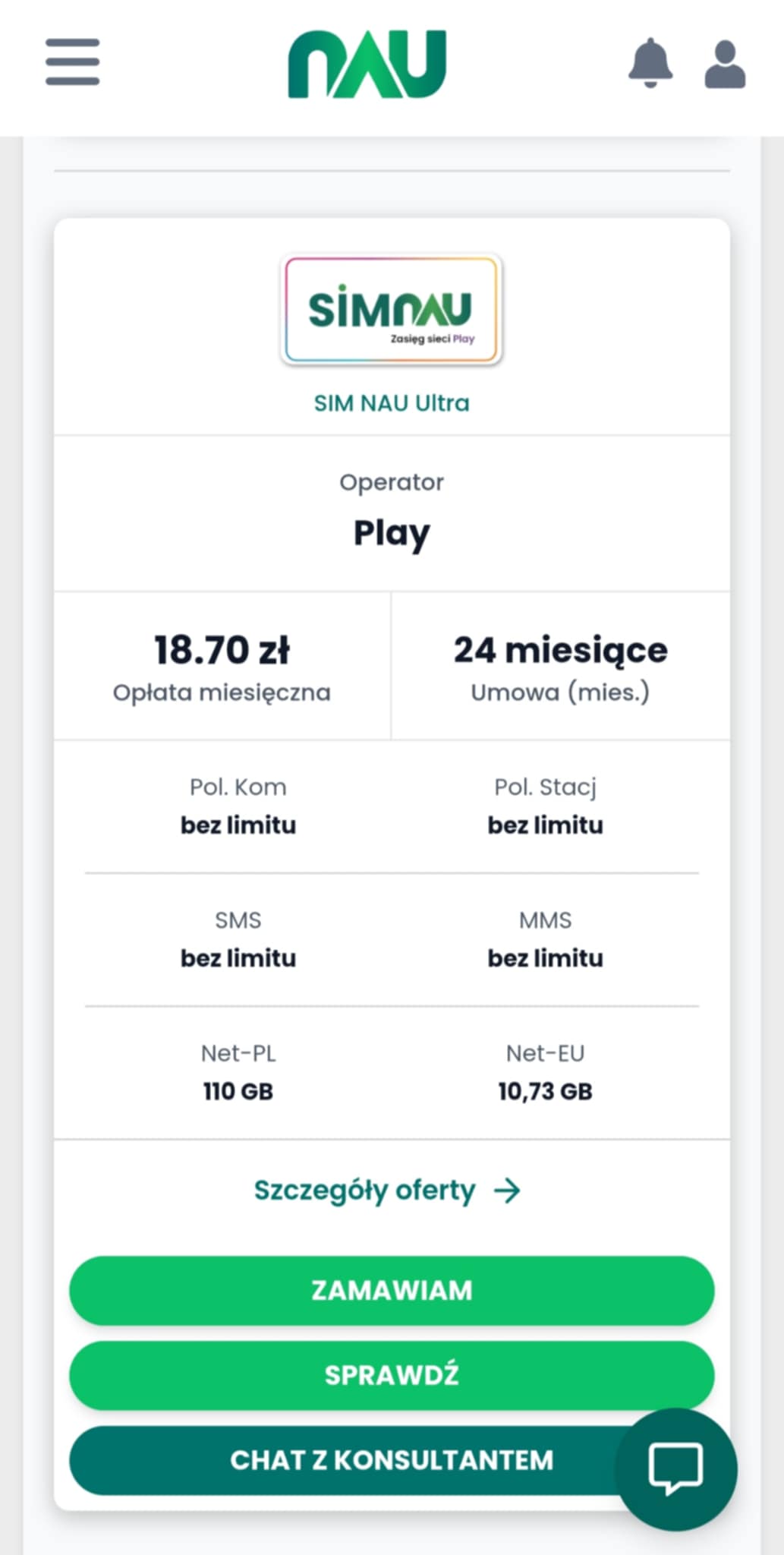Open the floating chat bubble icon

click(675, 1468)
